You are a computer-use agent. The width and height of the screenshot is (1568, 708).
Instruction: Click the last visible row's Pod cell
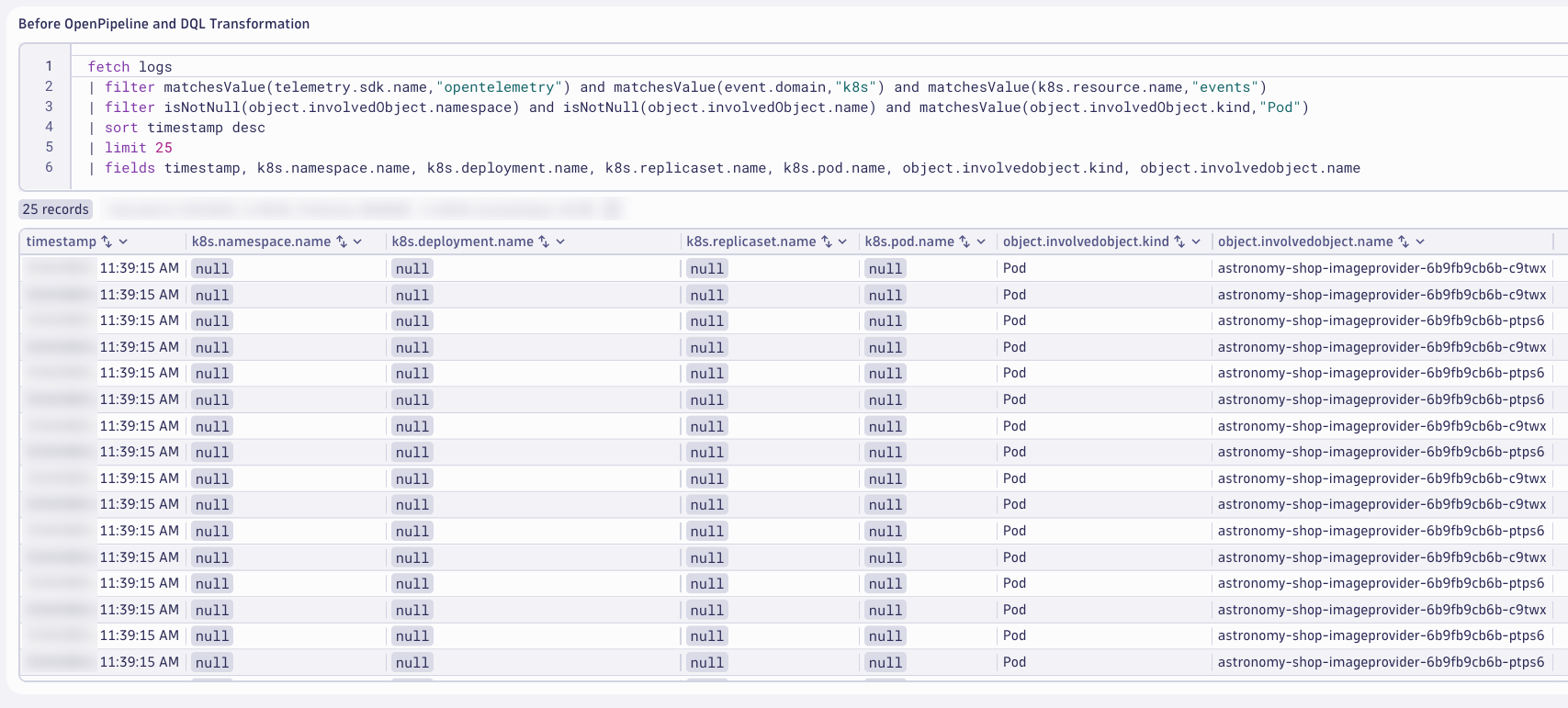pos(1014,662)
